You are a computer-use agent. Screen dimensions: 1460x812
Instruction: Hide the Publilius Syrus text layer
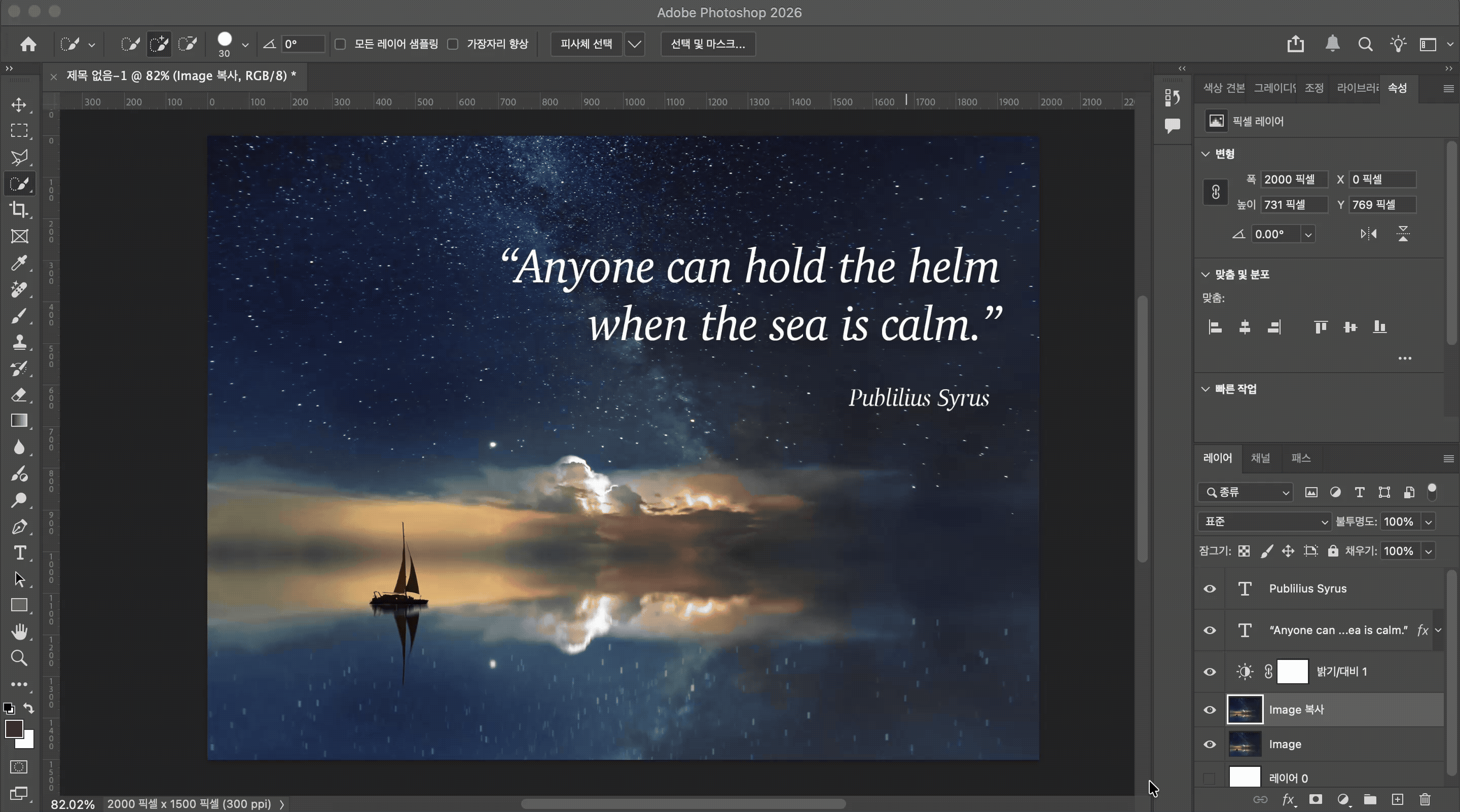point(1210,589)
